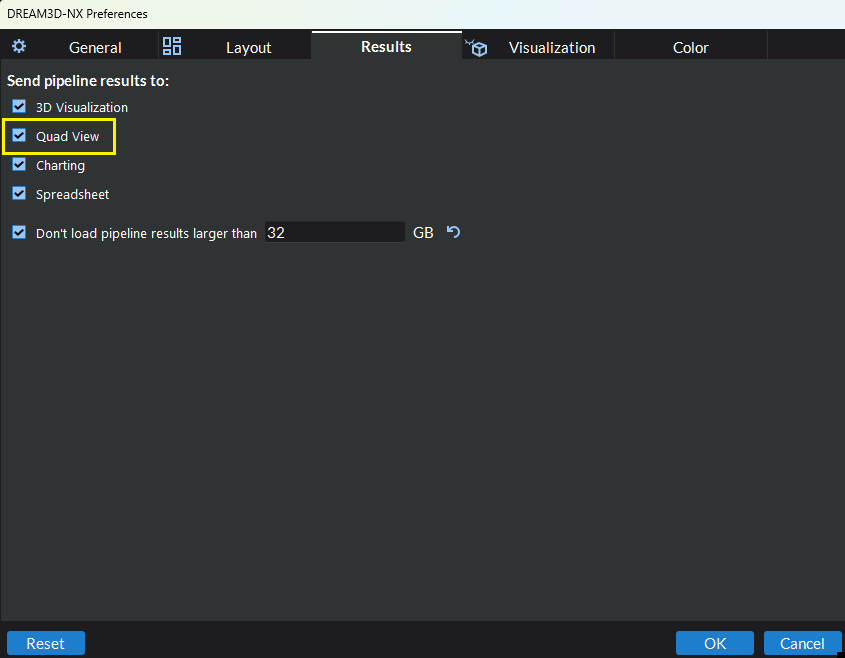Viewport: 845px width, 658px height.
Task: Open the General tab
Action: [x=79, y=47]
